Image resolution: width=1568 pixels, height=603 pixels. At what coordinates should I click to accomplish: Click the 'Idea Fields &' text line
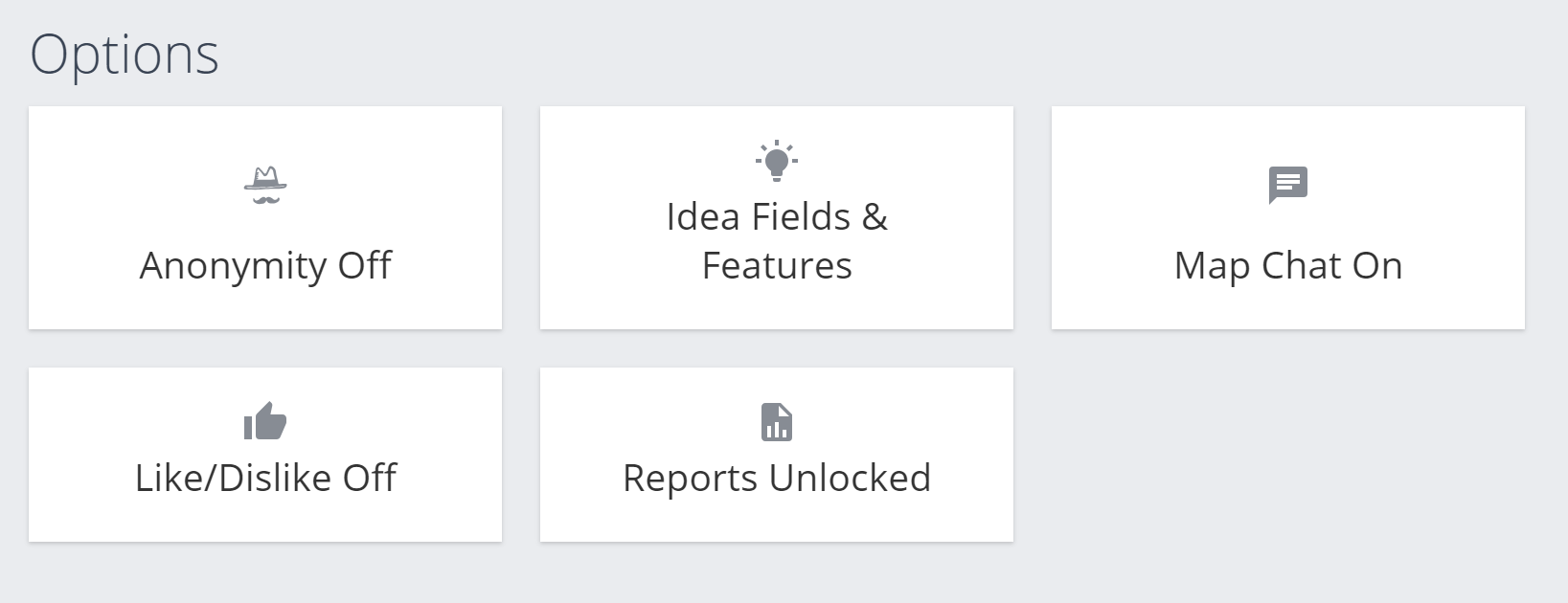click(x=777, y=217)
